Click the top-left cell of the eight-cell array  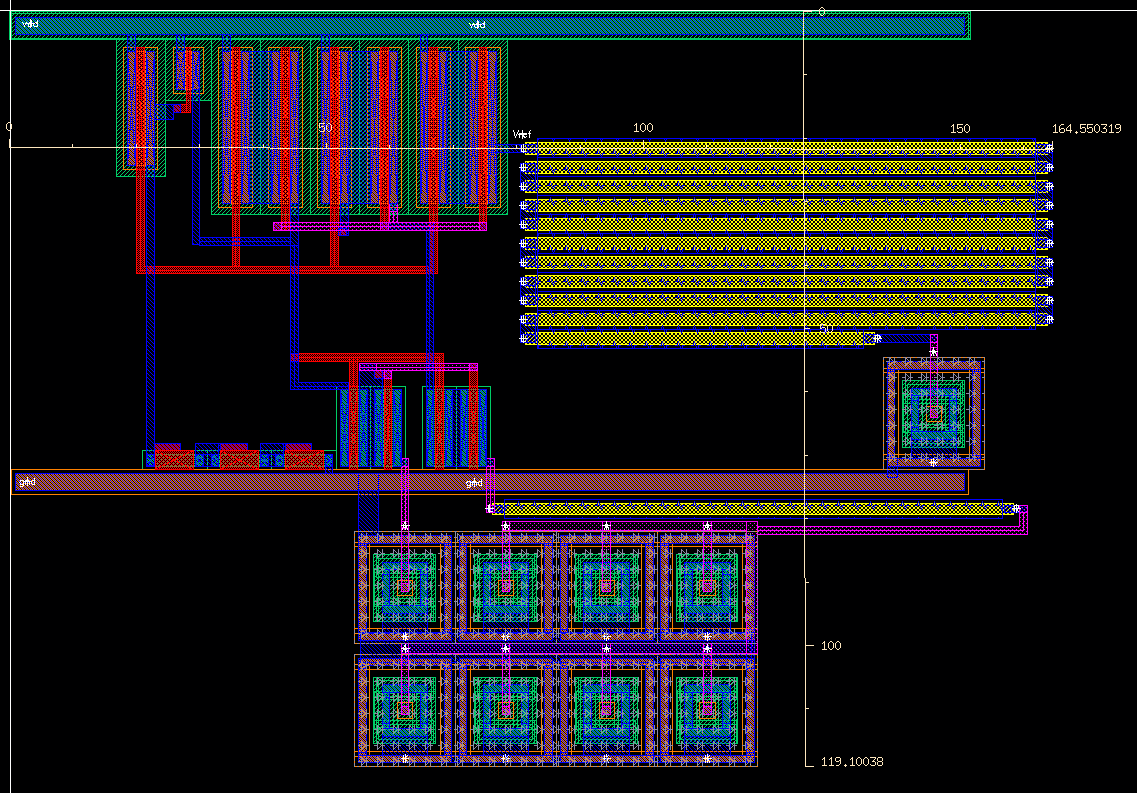pos(405,586)
